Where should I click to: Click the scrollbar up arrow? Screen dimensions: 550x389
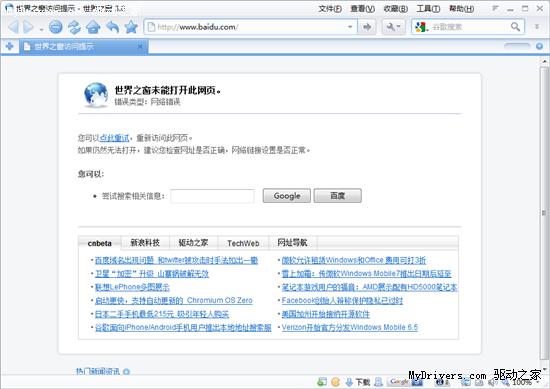(544, 61)
